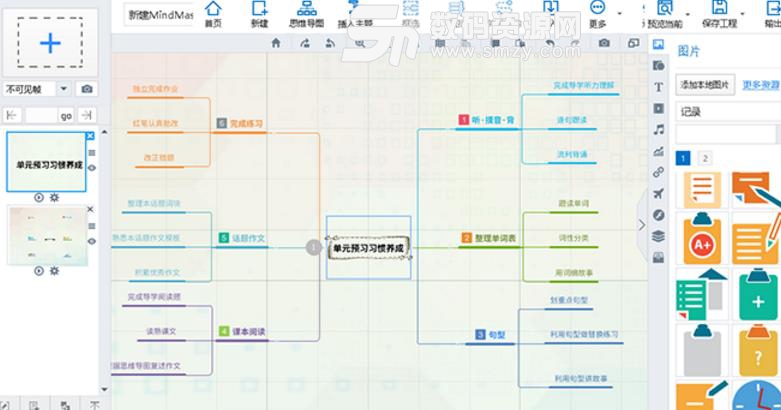
Task: Click the camera icon beside 不可见帧
Action: tap(87, 89)
